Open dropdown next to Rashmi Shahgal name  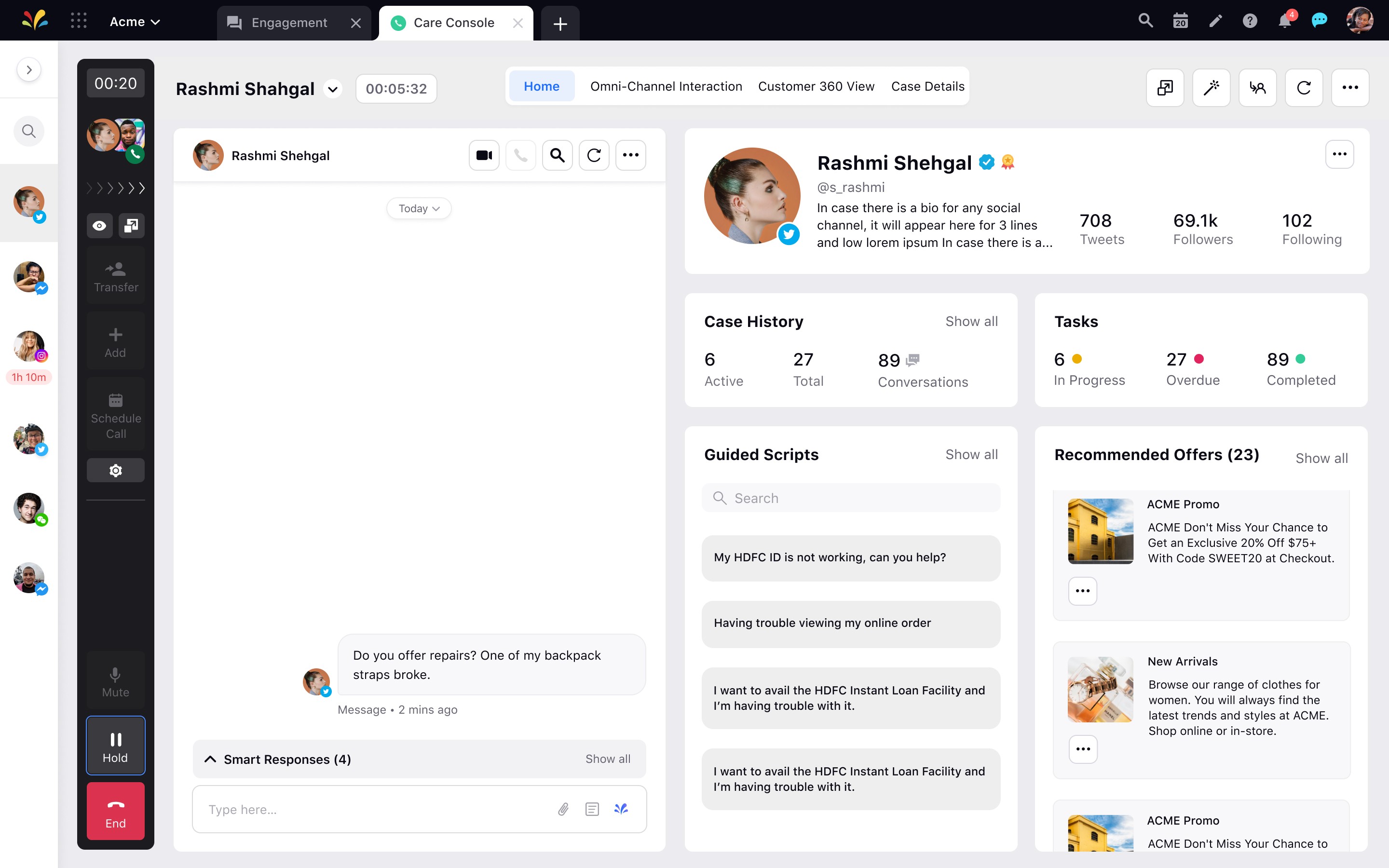coord(332,89)
